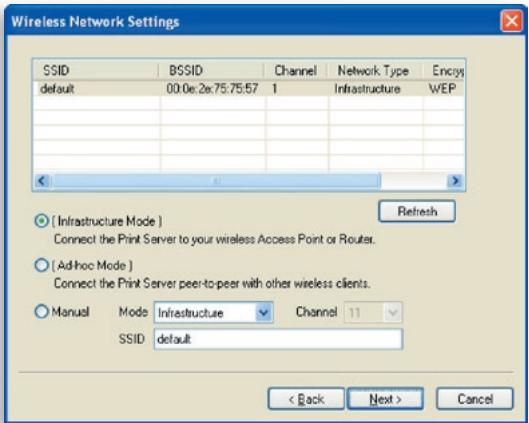Click the network list right scroll arrow
The width and height of the screenshot is (529, 423).
(x=455, y=181)
